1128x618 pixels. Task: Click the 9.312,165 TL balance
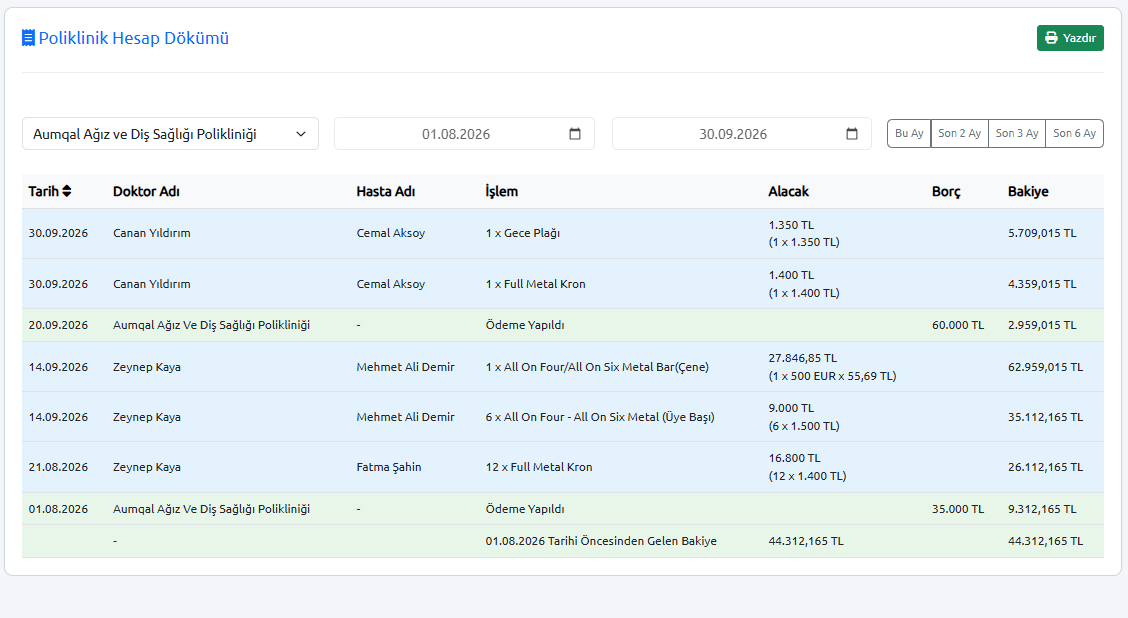(1042, 509)
